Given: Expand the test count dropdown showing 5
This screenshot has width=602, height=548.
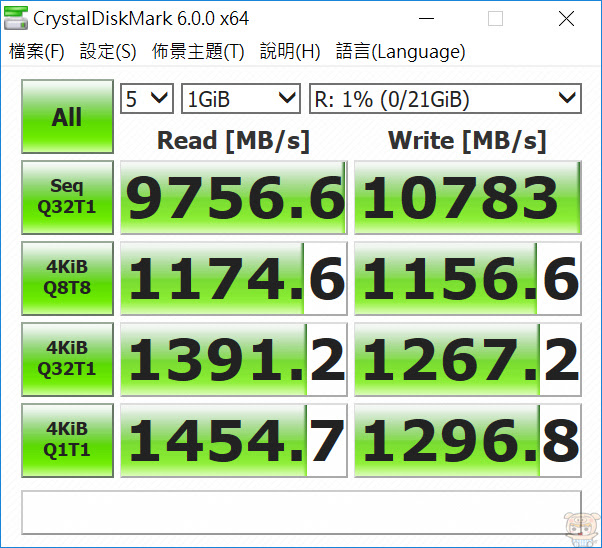Looking at the screenshot, I should pyautogui.click(x=147, y=99).
